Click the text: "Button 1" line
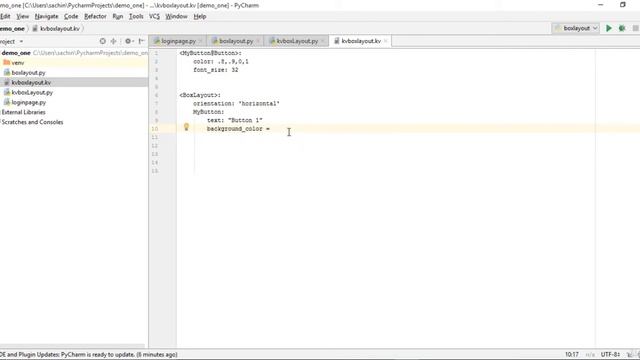 click(x=235, y=120)
